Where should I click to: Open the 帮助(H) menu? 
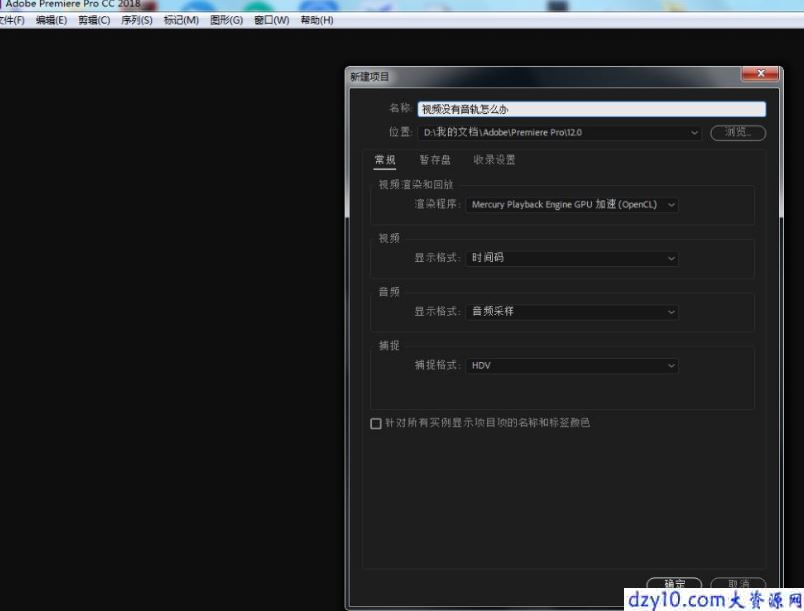click(x=316, y=20)
